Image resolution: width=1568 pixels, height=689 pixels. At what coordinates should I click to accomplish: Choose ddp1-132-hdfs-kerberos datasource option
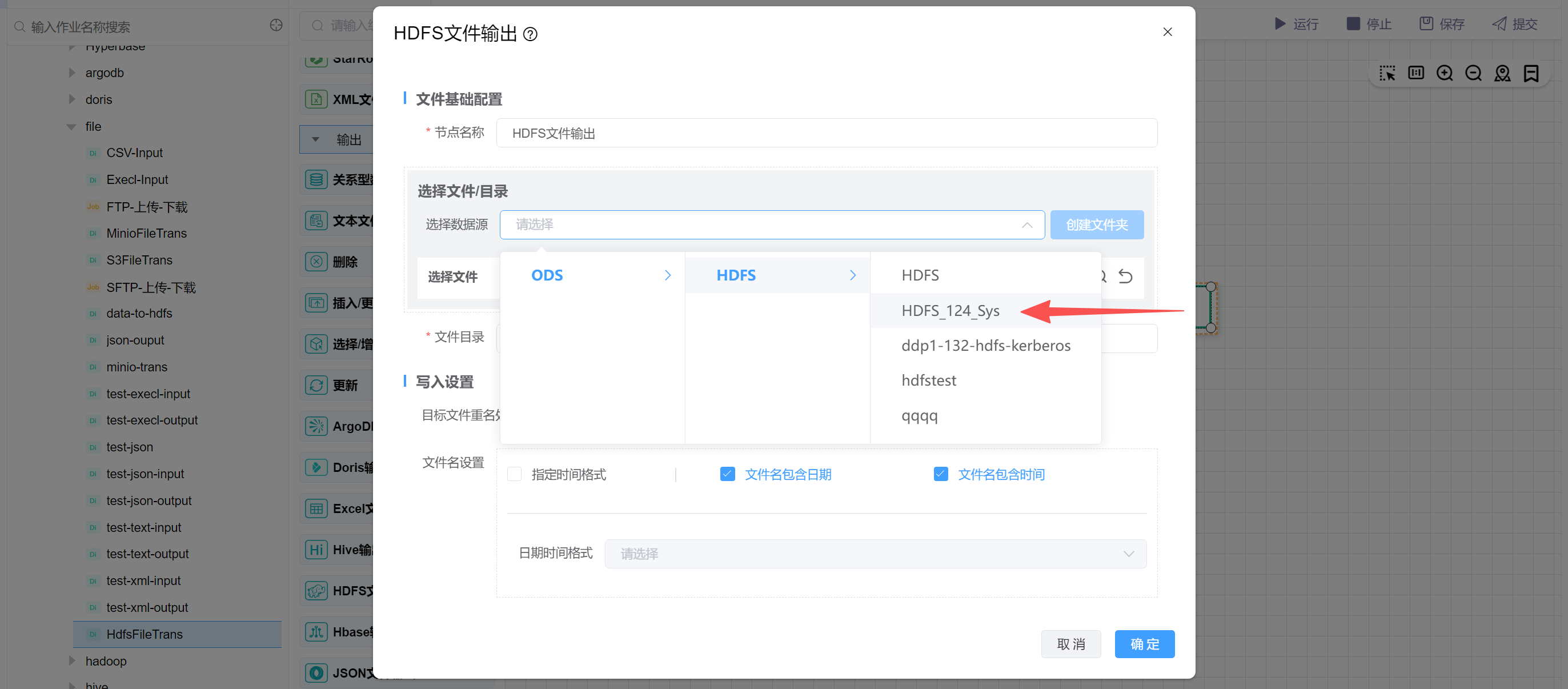985,346
